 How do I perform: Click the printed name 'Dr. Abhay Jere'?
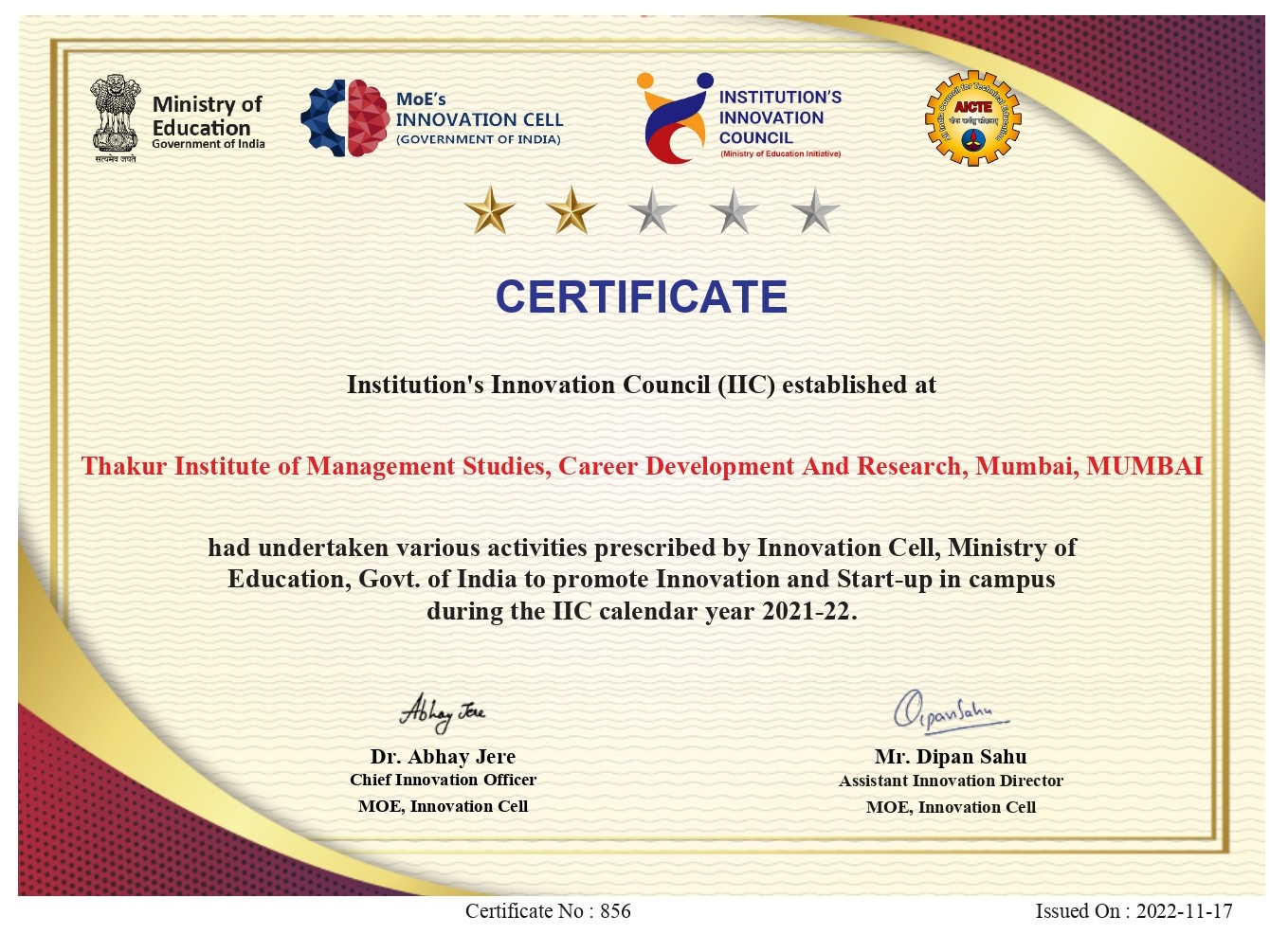point(443,756)
